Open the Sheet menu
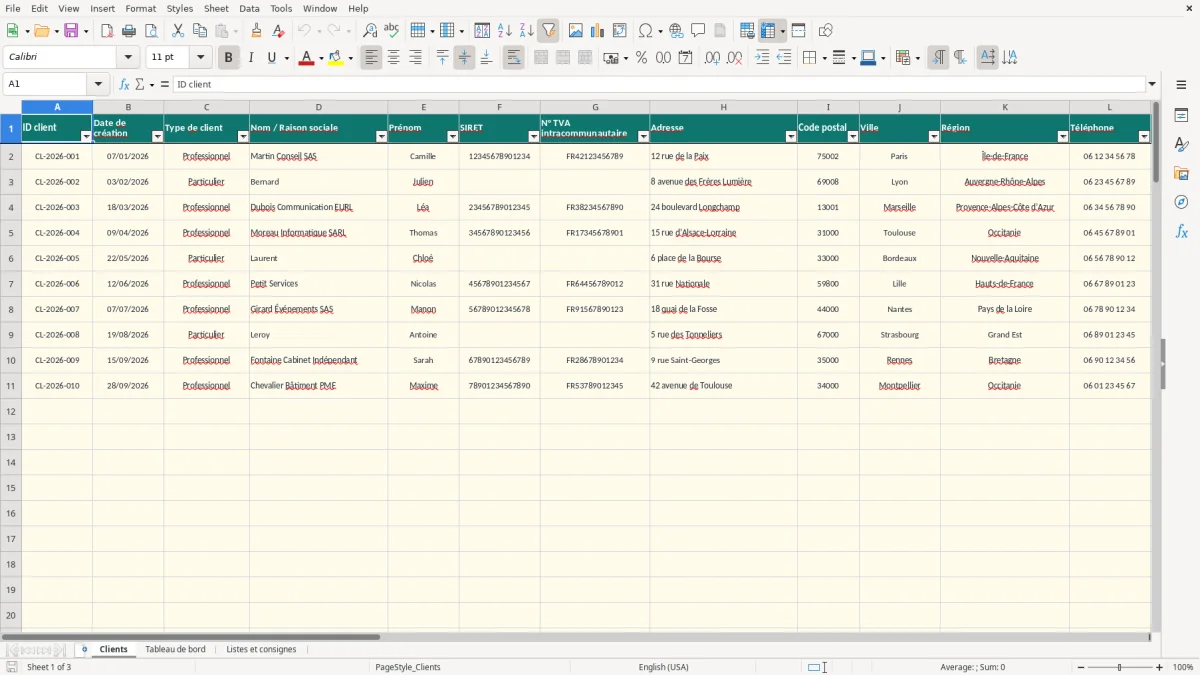This screenshot has height=675, width=1200. (x=216, y=8)
